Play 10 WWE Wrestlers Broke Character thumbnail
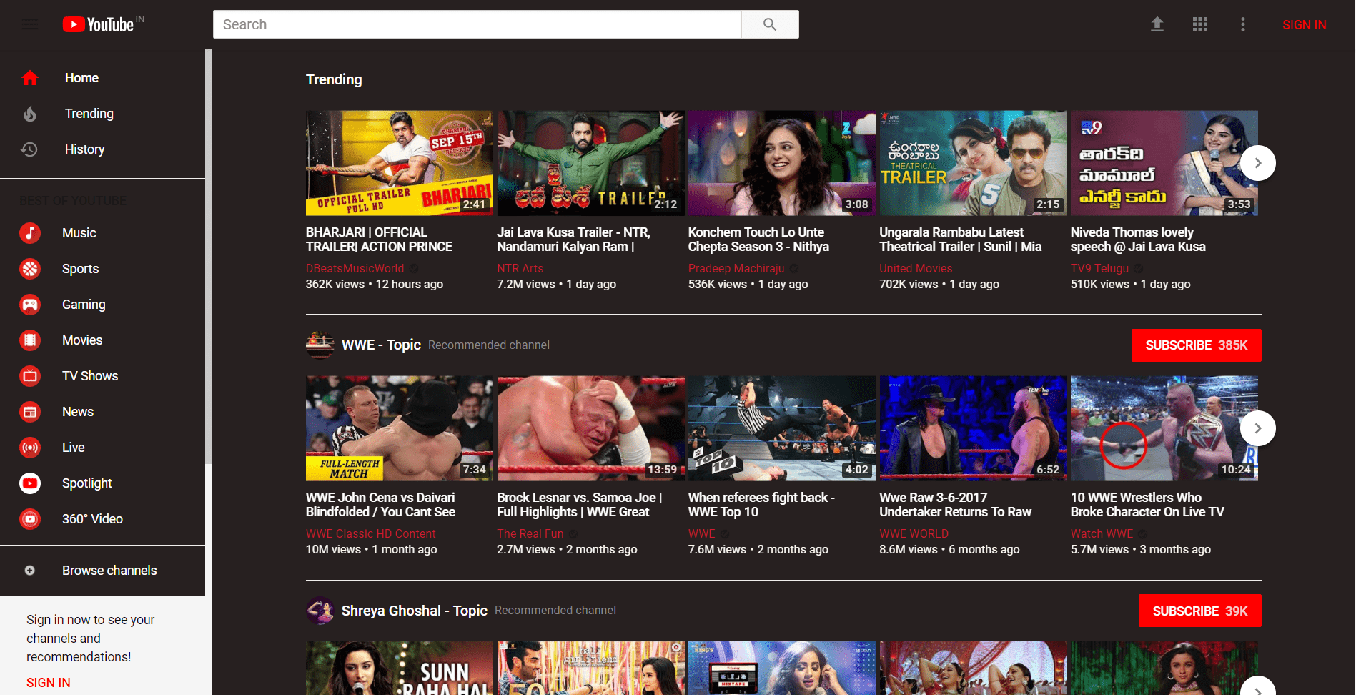Image resolution: width=1356 pixels, height=695 pixels. click(x=1164, y=429)
